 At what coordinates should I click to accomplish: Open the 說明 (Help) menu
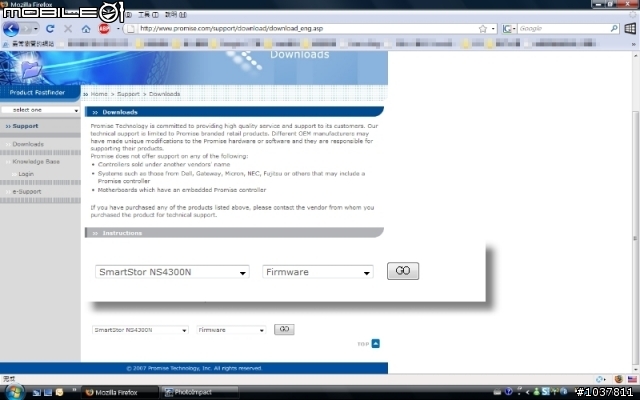tap(176, 15)
